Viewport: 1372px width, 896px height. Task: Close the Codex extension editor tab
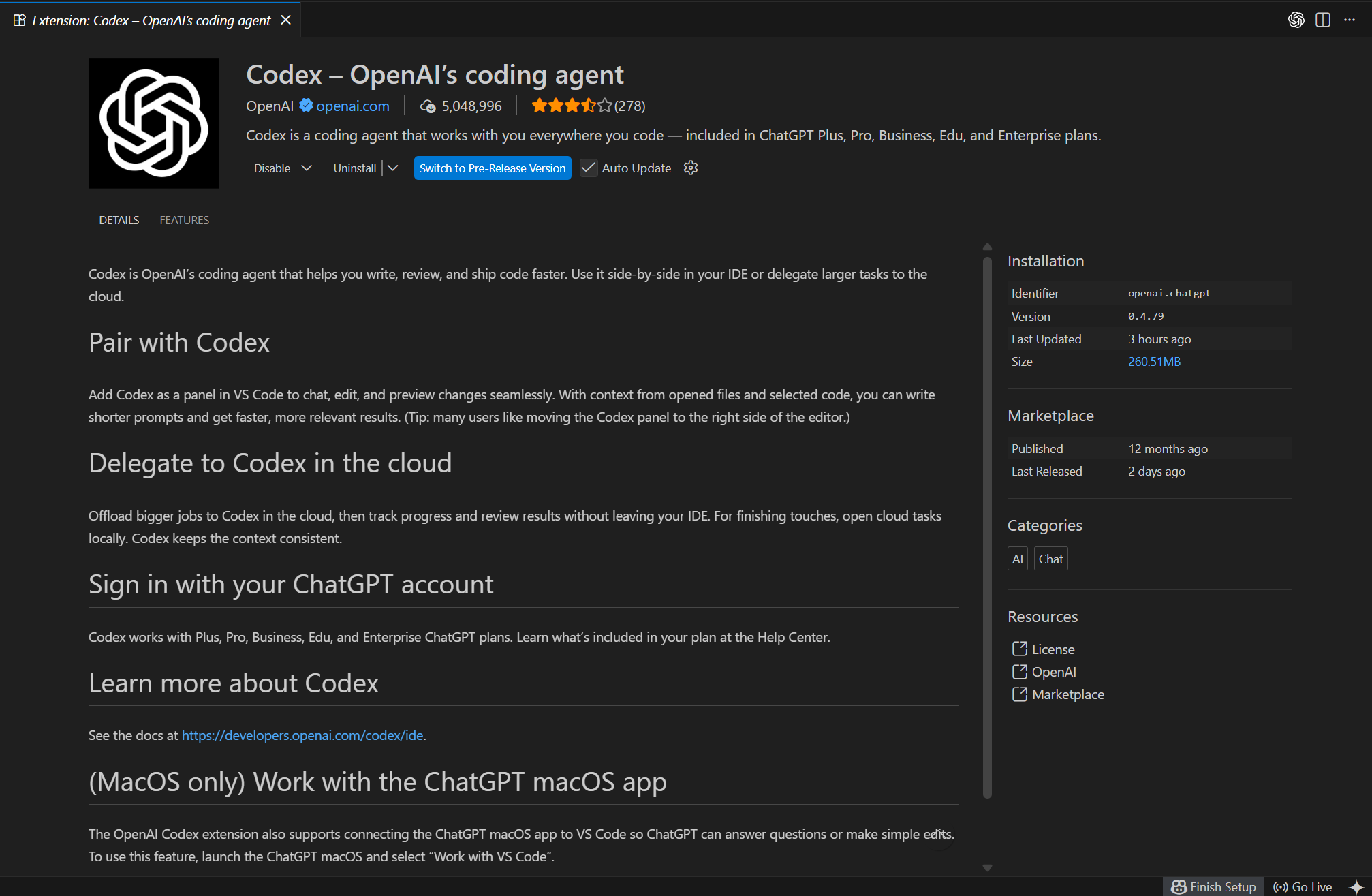(x=286, y=20)
